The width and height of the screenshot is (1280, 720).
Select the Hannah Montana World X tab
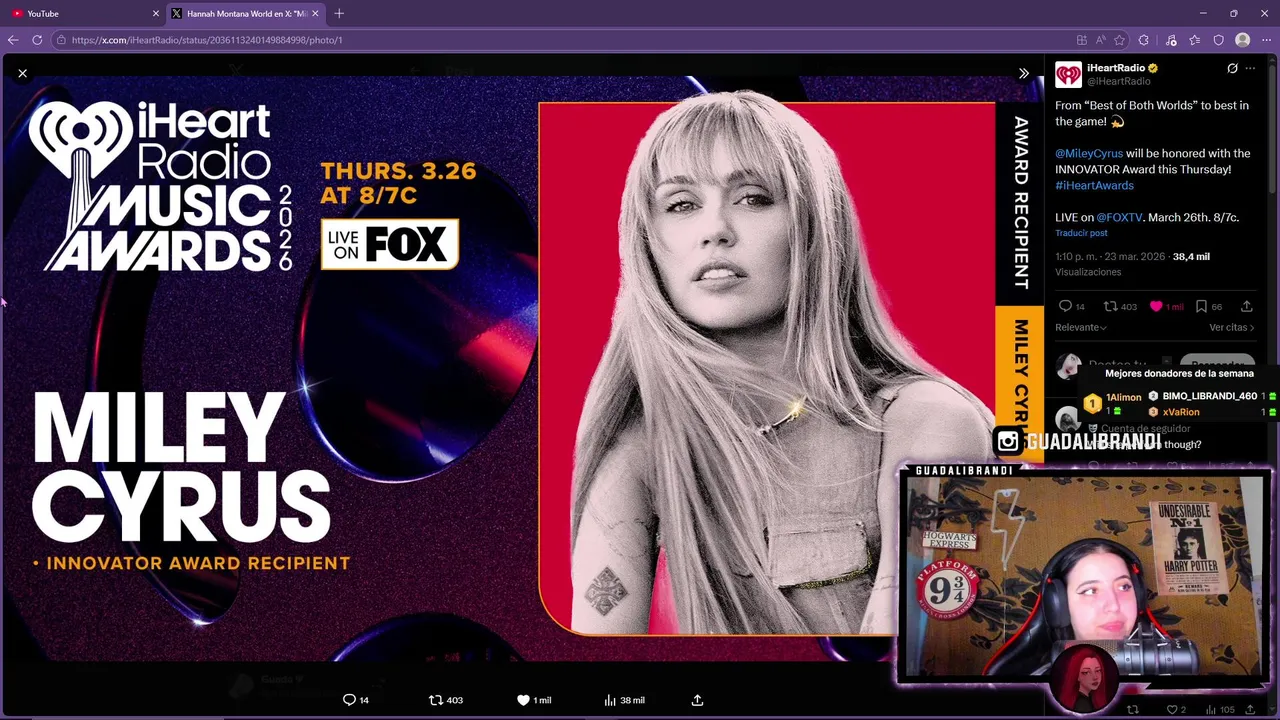pos(246,13)
